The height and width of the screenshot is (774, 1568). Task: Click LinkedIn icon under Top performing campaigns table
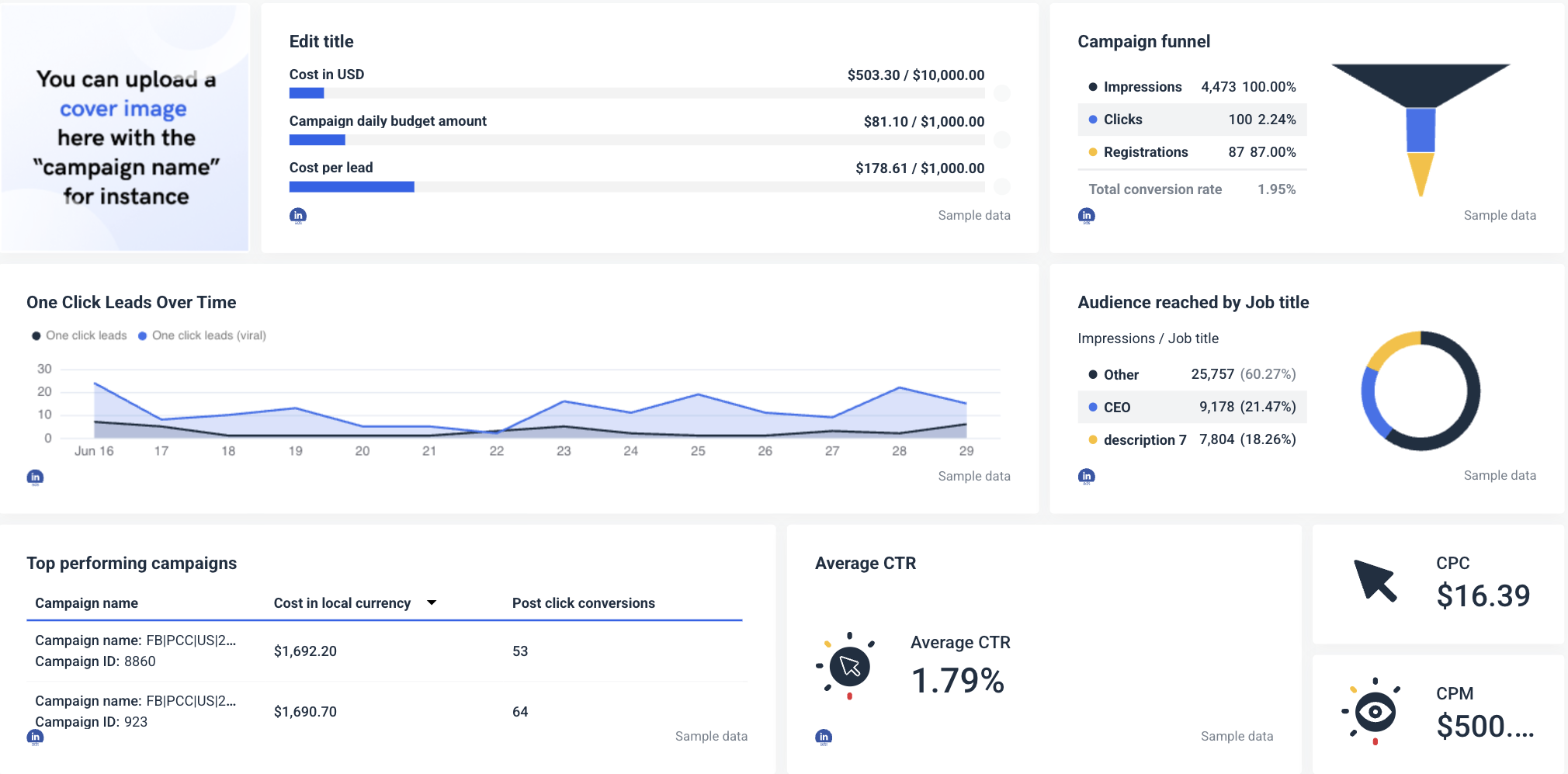pyautogui.click(x=35, y=737)
